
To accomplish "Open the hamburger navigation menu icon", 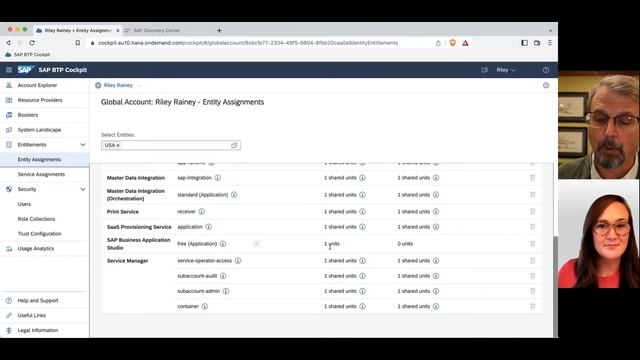I will 9,70.
